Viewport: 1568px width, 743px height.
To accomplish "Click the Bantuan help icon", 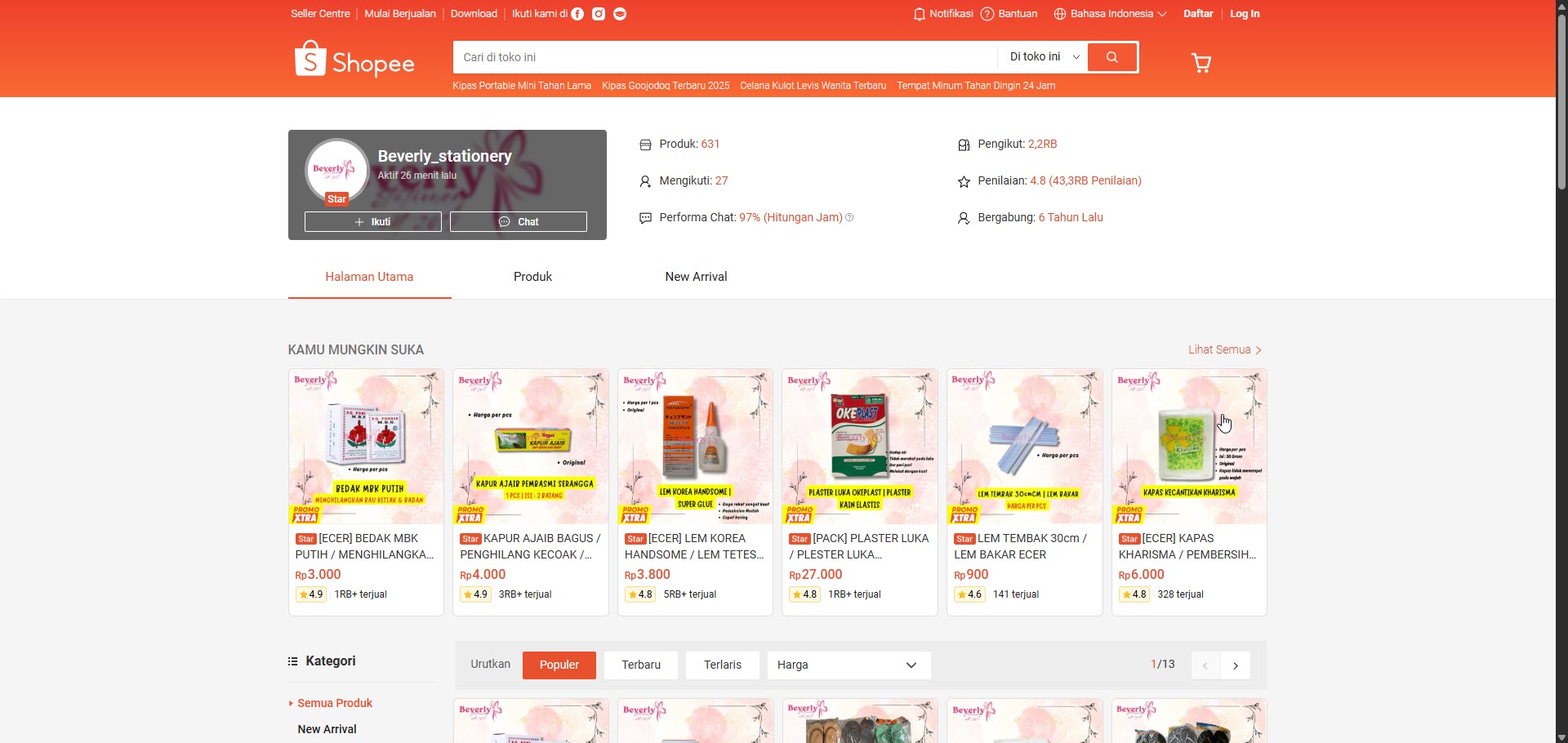I will (x=987, y=14).
